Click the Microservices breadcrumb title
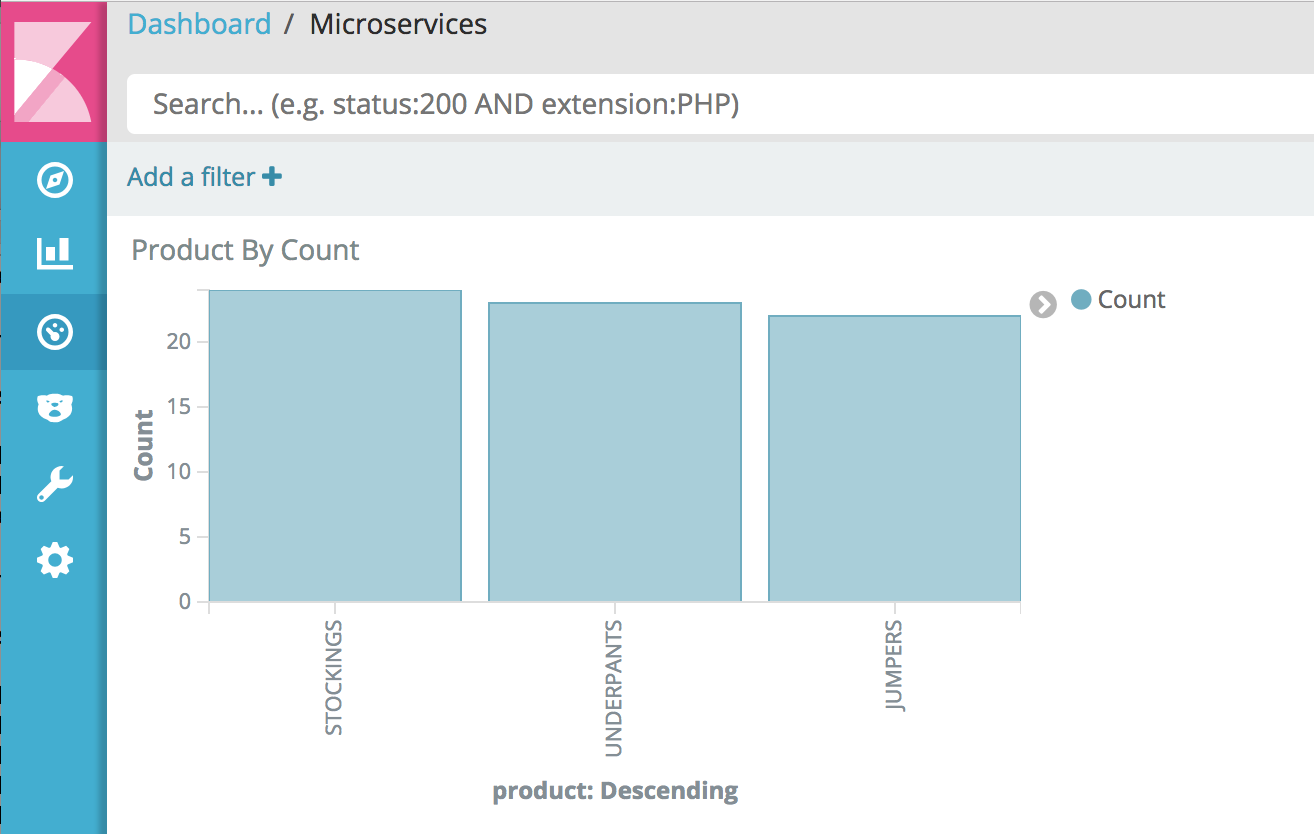 [x=398, y=24]
